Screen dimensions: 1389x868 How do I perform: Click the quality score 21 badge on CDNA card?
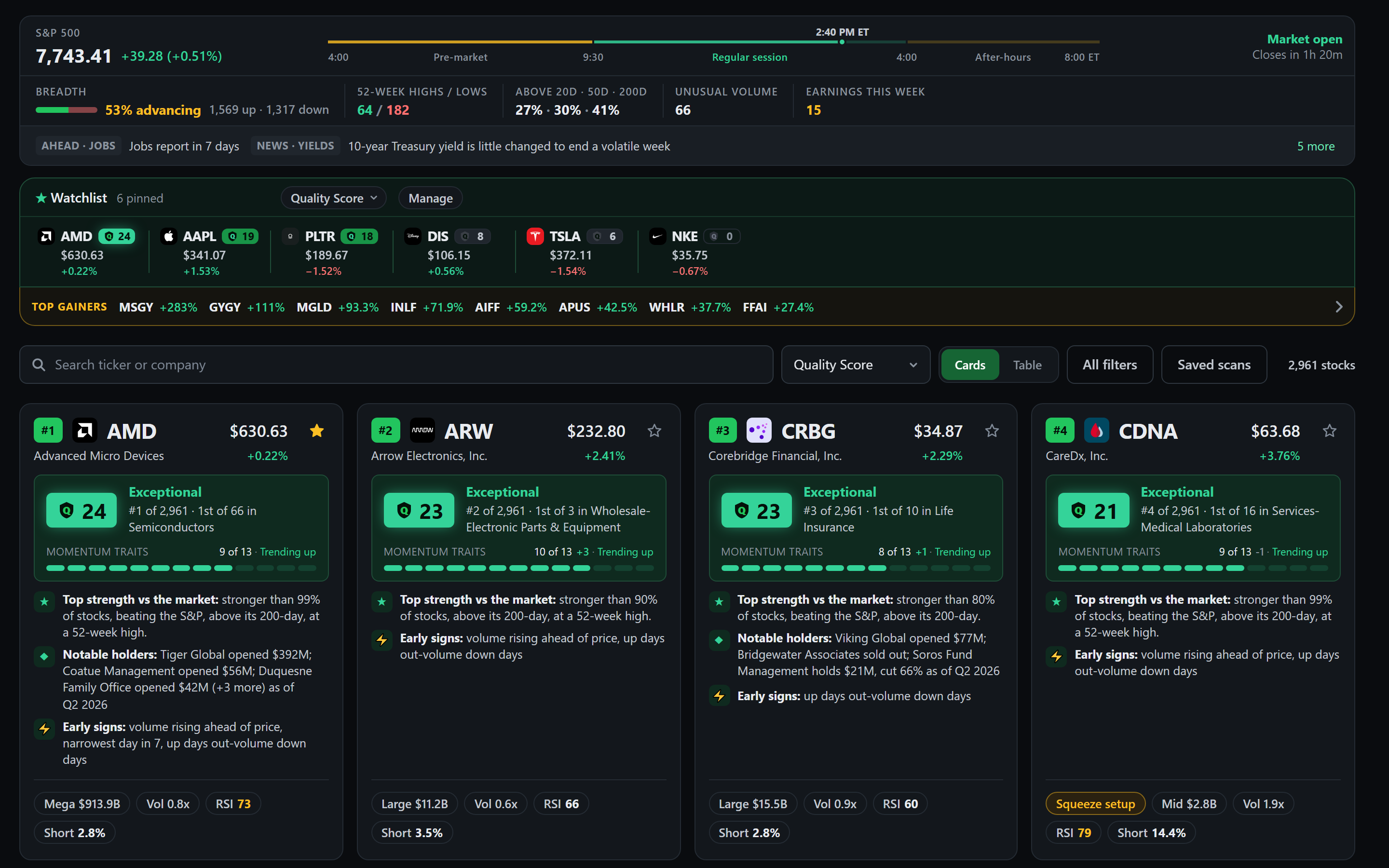click(1093, 510)
